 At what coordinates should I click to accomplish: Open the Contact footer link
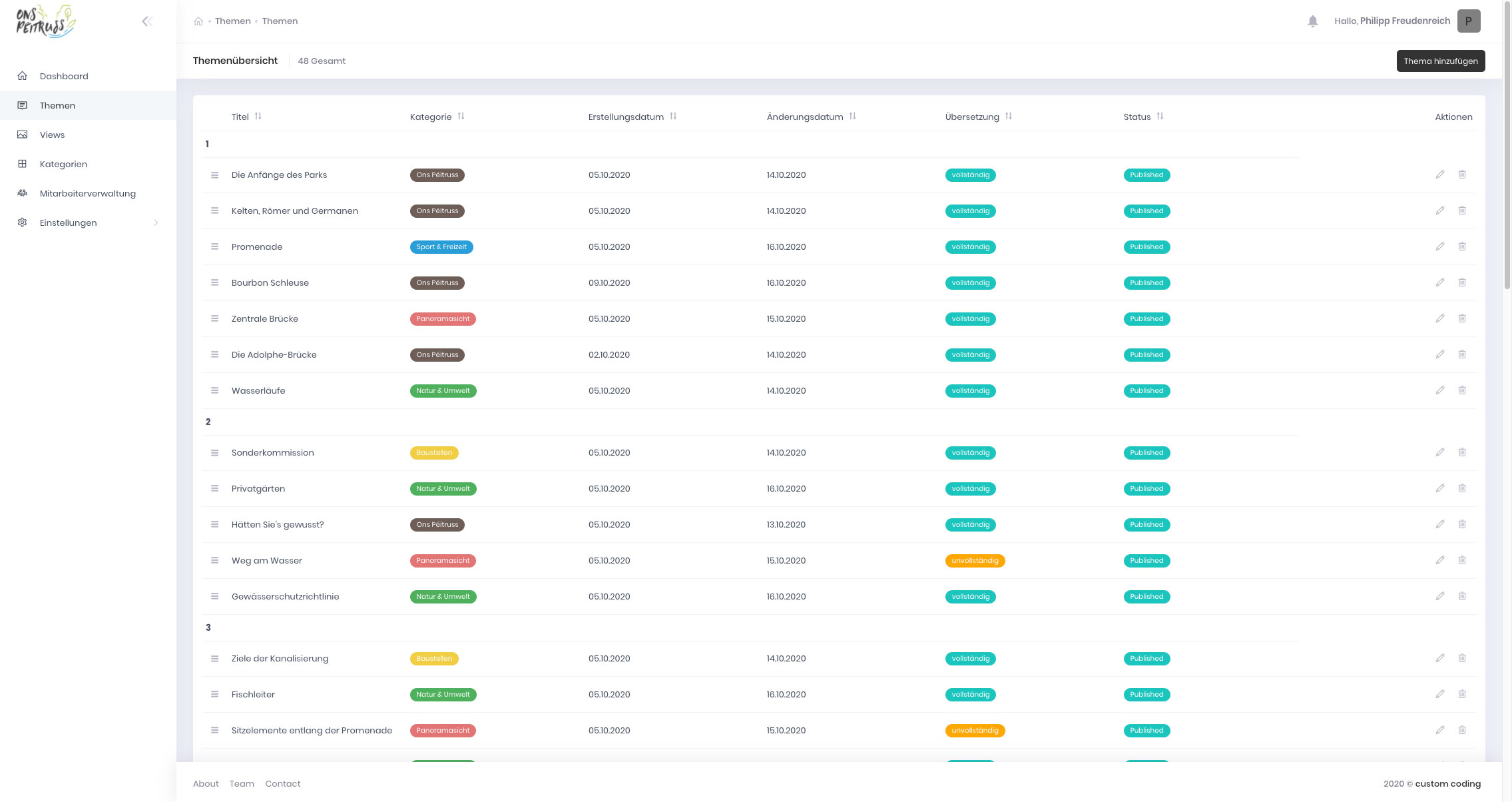282,783
